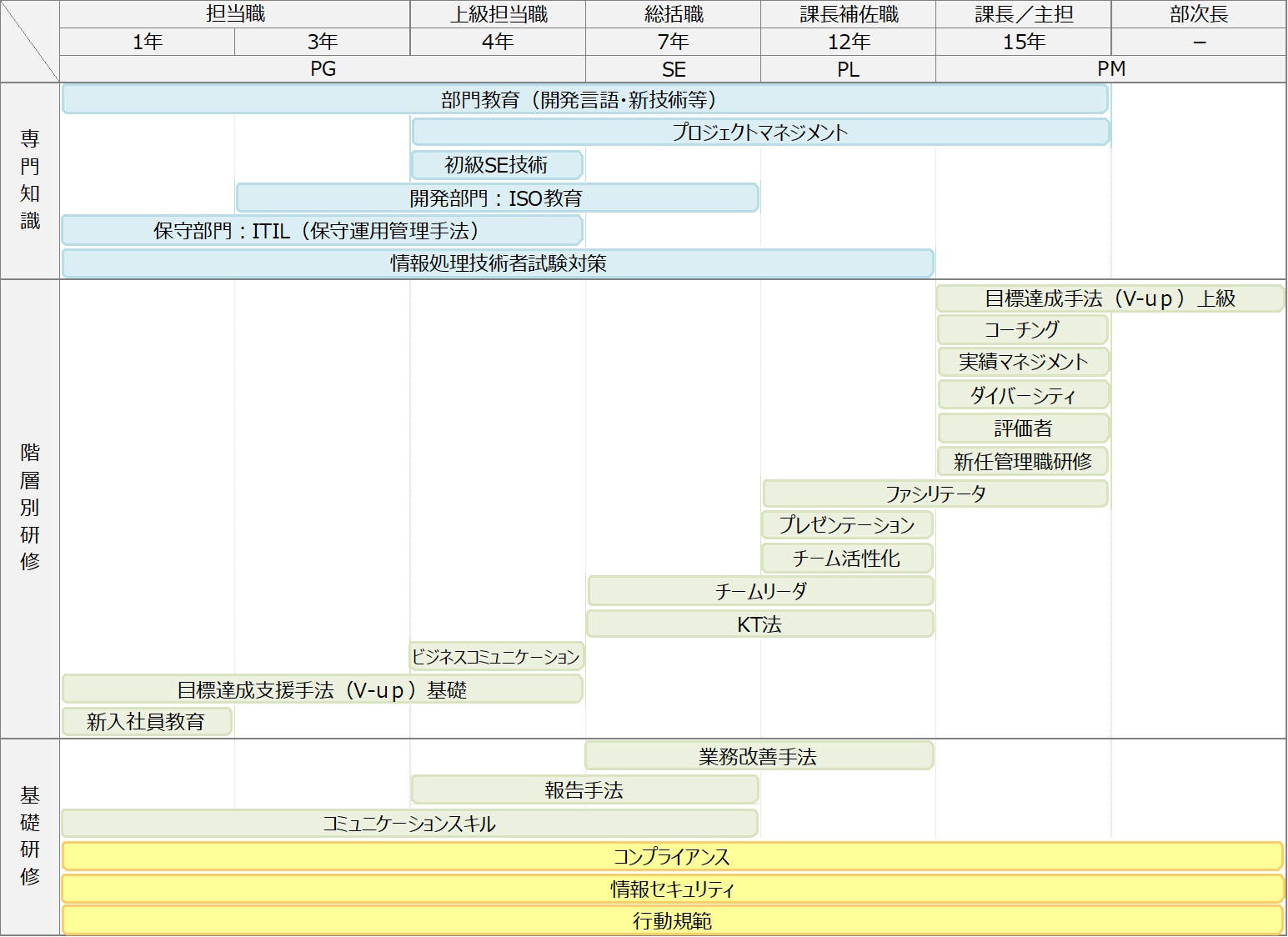
Task: Select the 初級SE技術 box
Action: coord(497,165)
